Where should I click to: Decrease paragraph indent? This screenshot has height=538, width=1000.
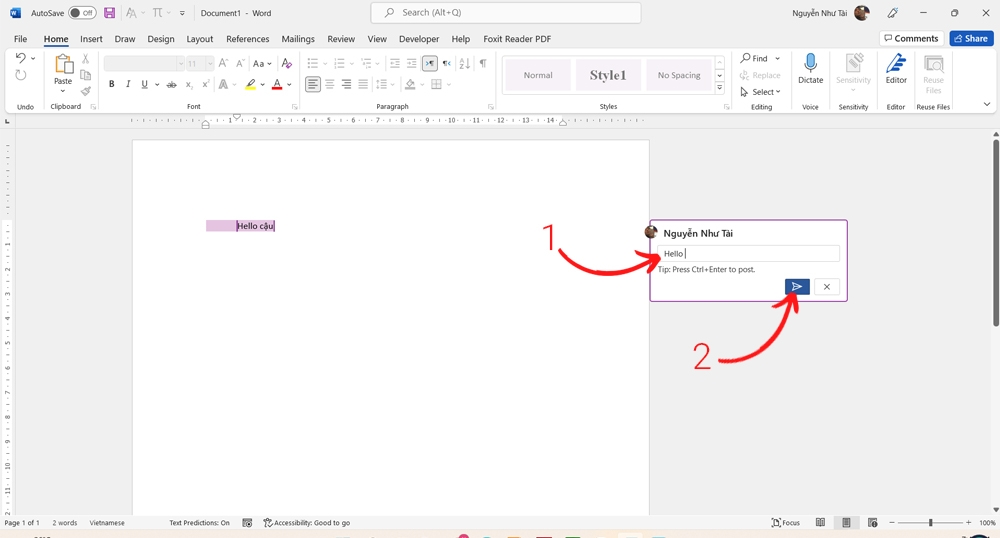tap(395, 63)
